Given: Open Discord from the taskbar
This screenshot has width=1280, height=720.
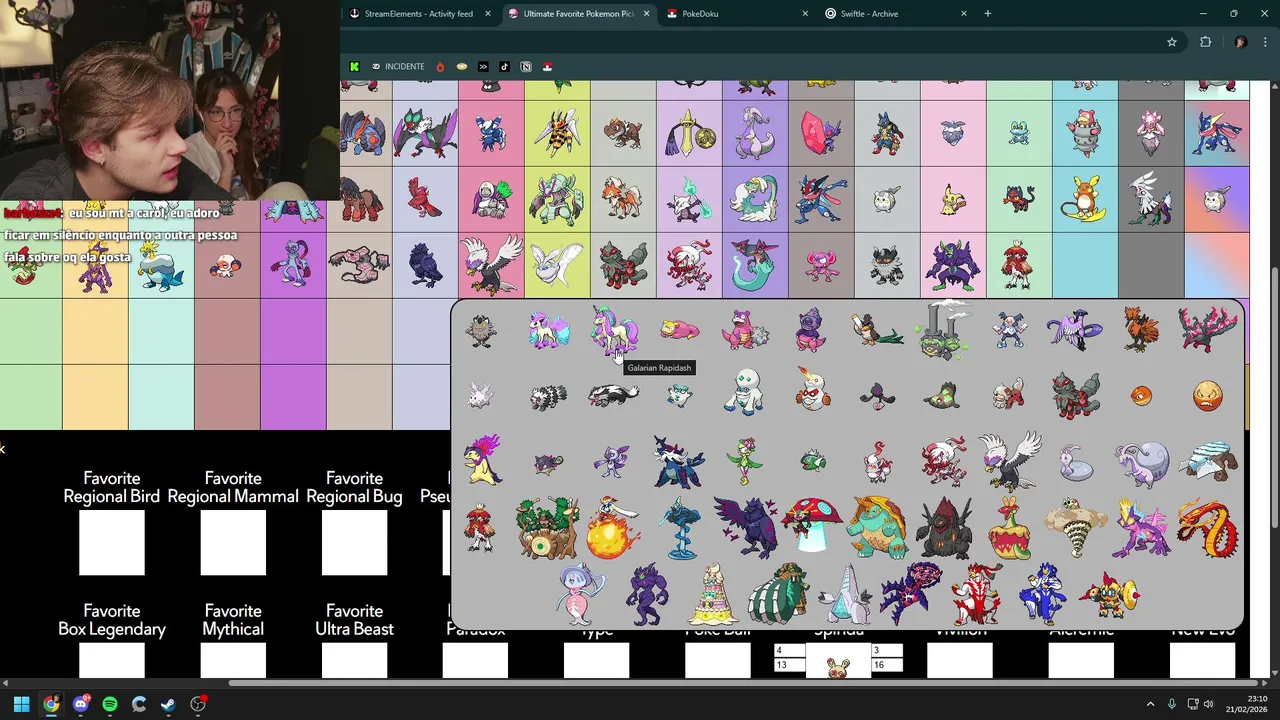Looking at the screenshot, I should point(81,704).
